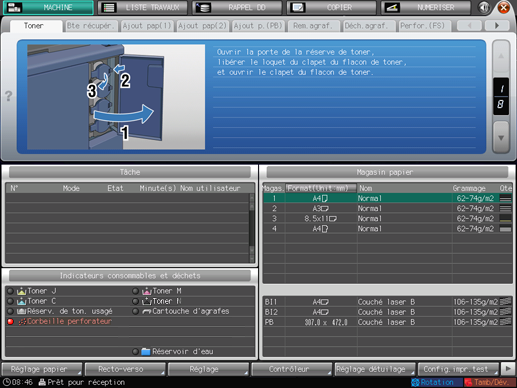Open the Ajout p.(PB) tab
This screenshot has height=388, width=517.
[x=258, y=26]
